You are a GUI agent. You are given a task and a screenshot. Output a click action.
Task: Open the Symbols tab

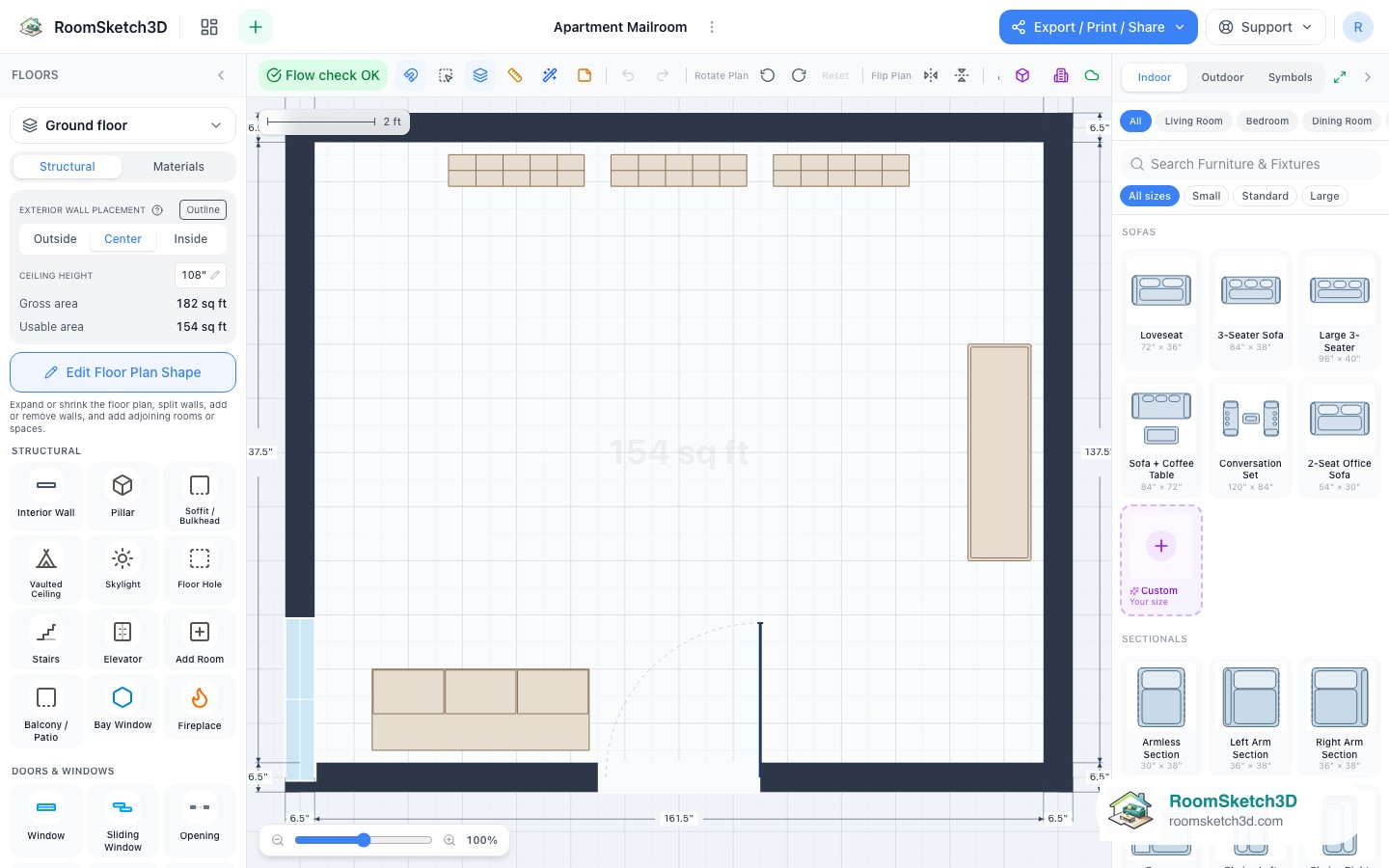point(1290,77)
